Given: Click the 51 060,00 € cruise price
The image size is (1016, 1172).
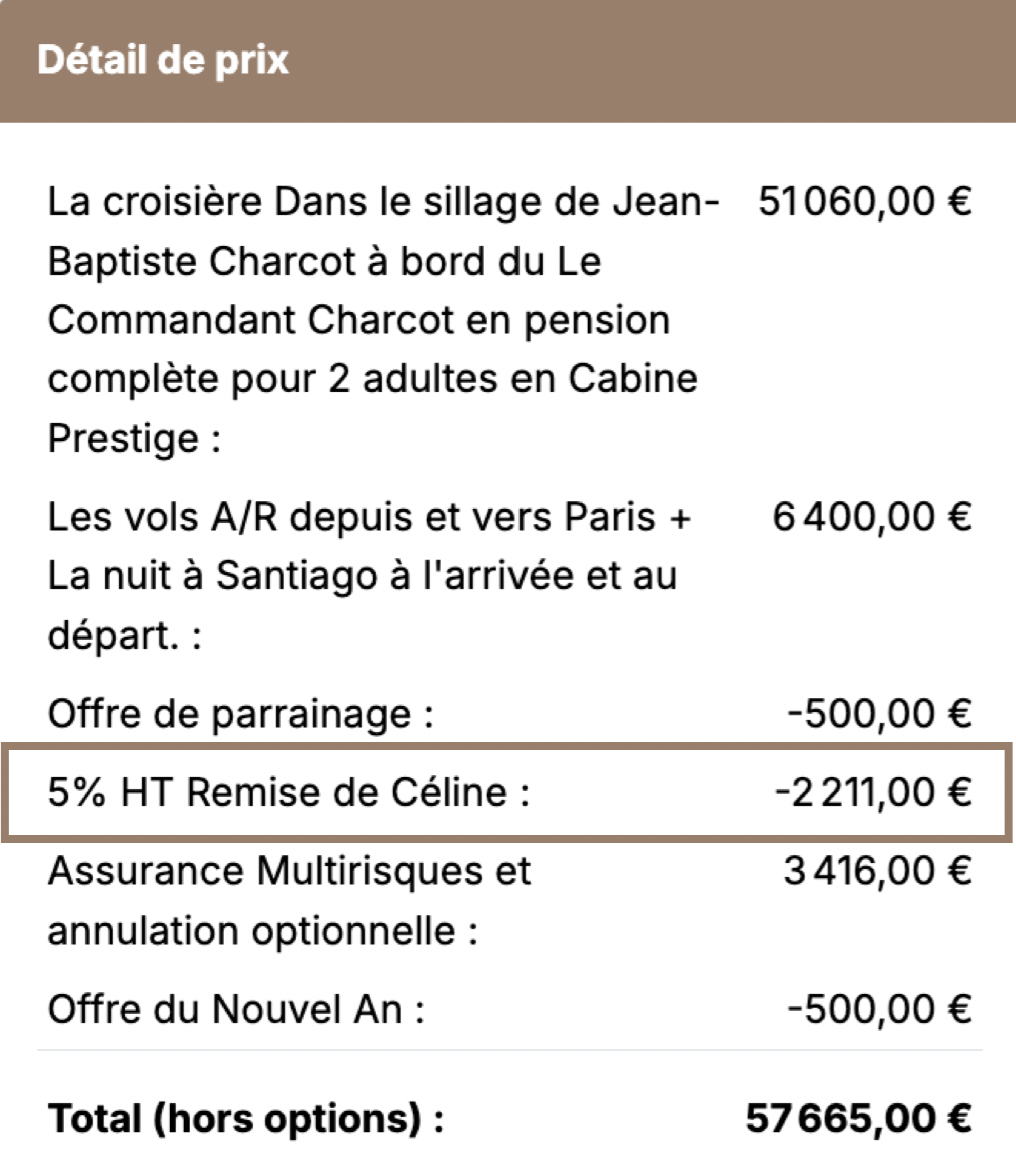Looking at the screenshot, I should pos(864,202).
